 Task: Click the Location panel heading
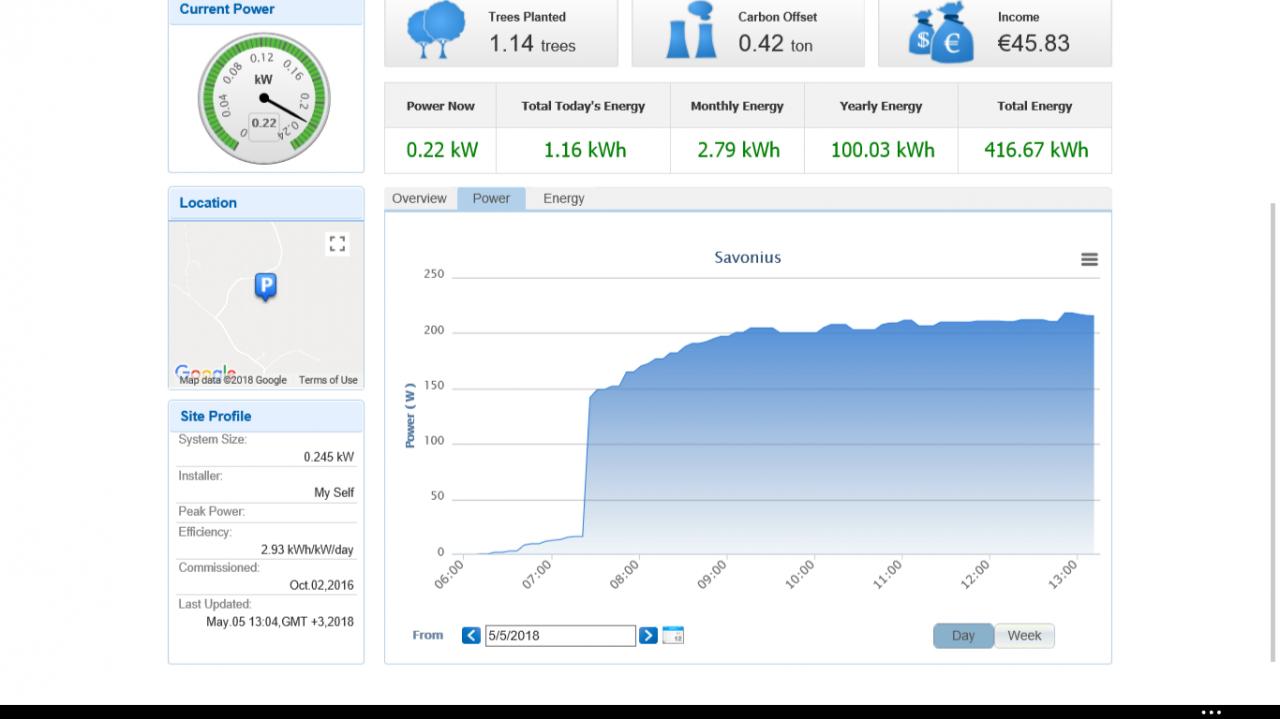[x=208, y=202]
